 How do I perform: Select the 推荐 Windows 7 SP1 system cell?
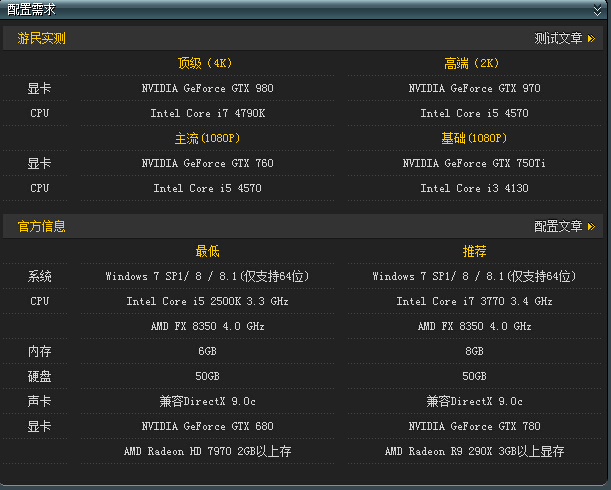(474, 276)
